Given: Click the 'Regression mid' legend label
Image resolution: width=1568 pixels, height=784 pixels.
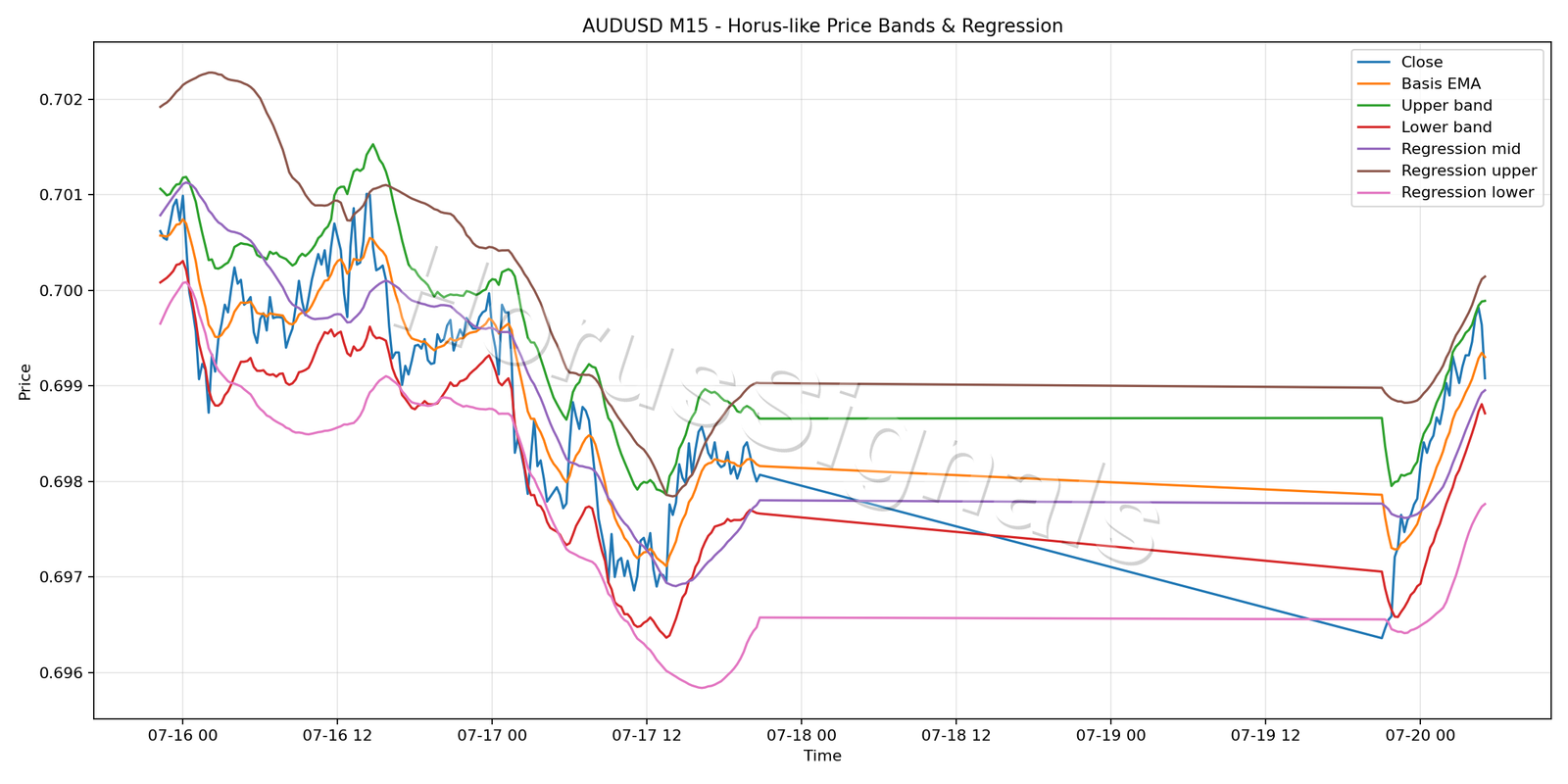Looking at the screenshot, I should pyautogui.click(x=1461, y=149).
